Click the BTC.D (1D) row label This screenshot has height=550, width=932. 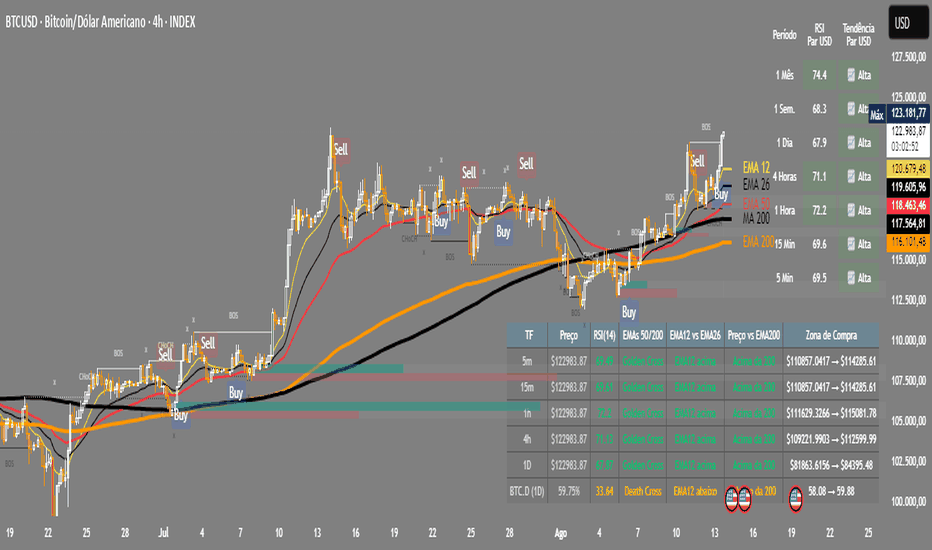click(x=527, y=491)
